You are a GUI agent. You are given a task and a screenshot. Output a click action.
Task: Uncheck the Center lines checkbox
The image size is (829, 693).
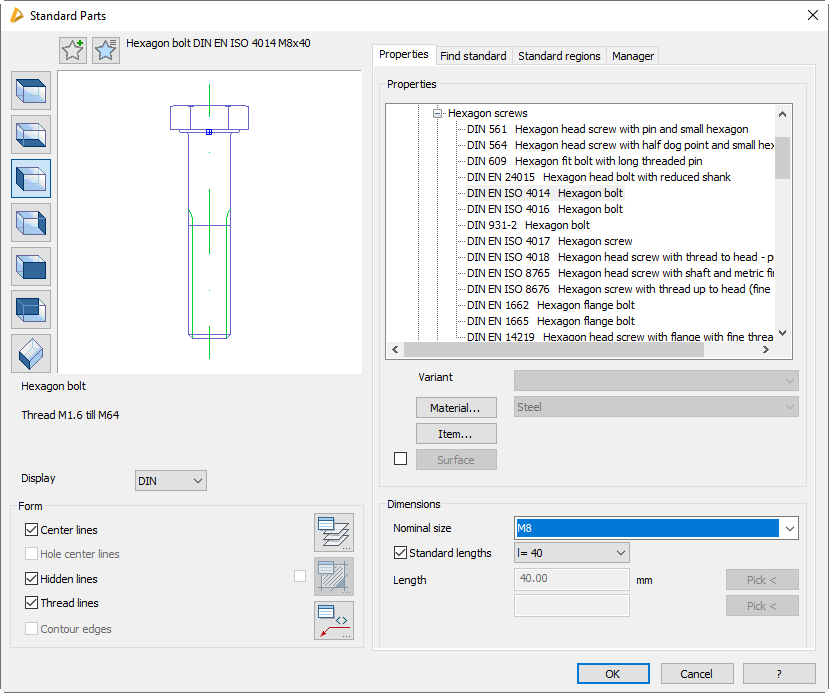(32, 530)
